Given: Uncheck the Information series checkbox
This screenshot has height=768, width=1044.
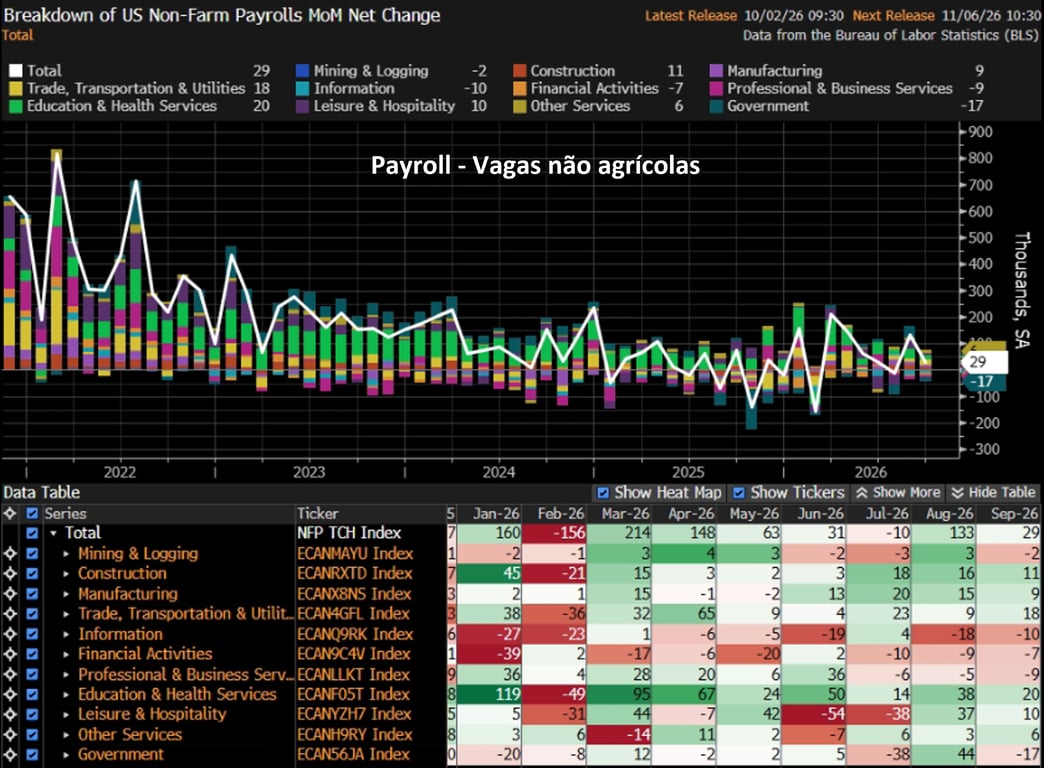Looking at the screenshot, I should (x=32, y=634).
